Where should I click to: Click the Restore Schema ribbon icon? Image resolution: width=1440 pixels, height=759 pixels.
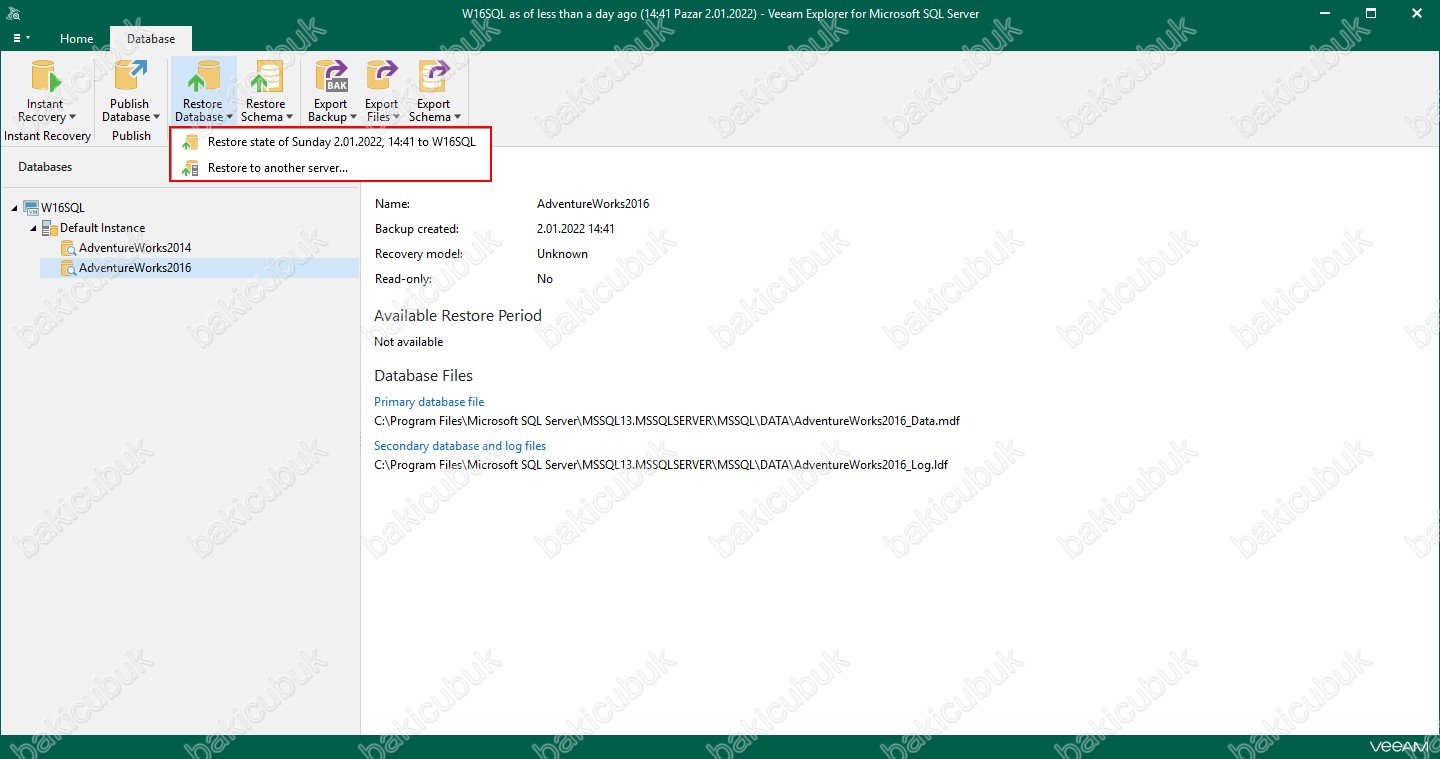tap(265, 77)
